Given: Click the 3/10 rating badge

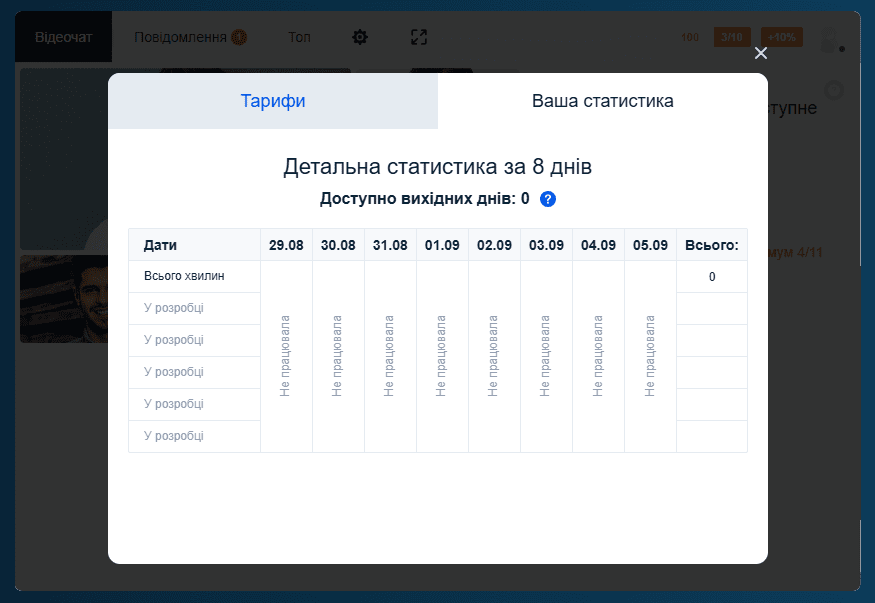Looking at the screenshot, I should [x=731, y=37].
